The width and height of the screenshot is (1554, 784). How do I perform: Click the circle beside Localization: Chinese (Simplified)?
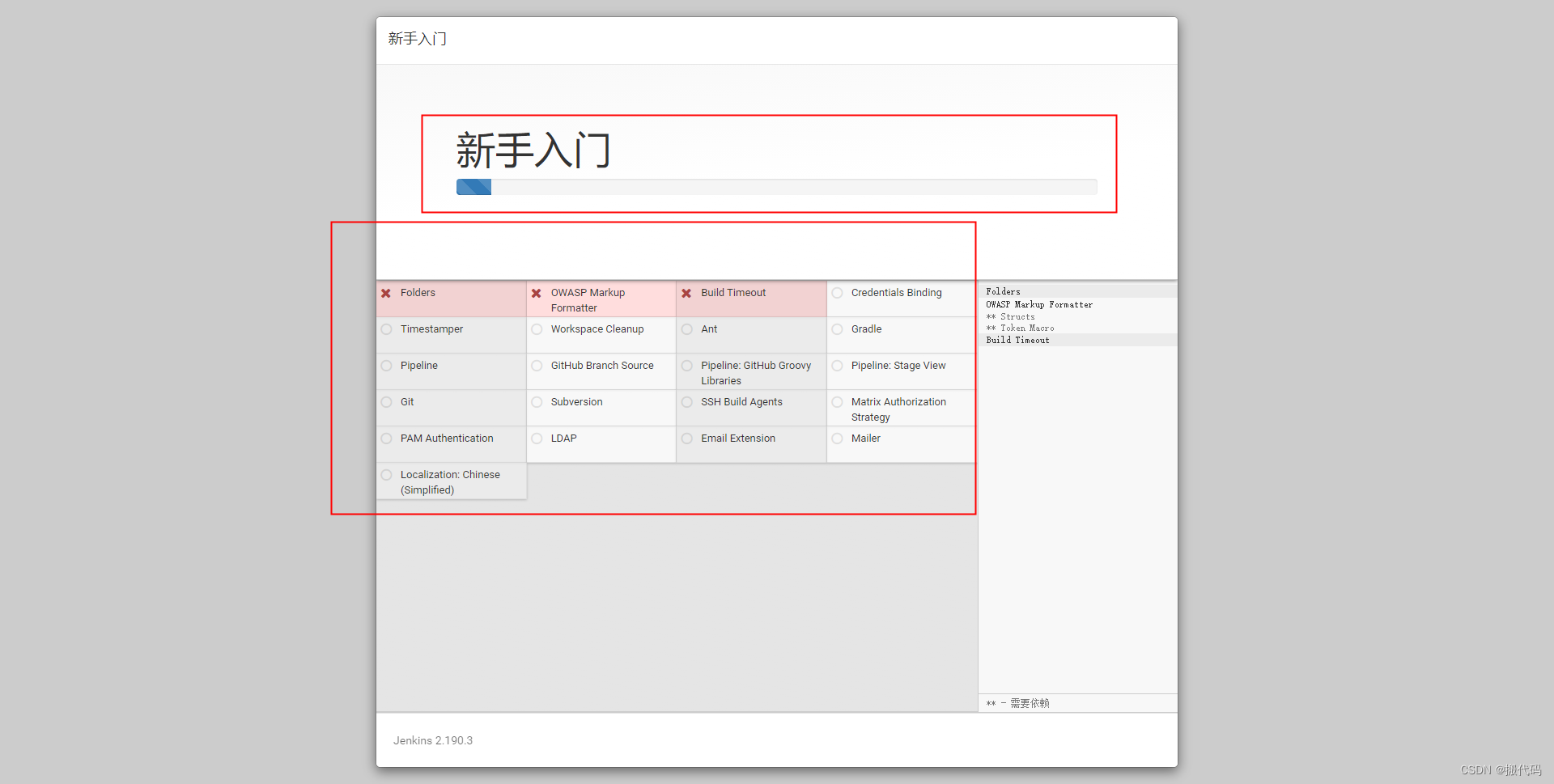pos(386,475)
